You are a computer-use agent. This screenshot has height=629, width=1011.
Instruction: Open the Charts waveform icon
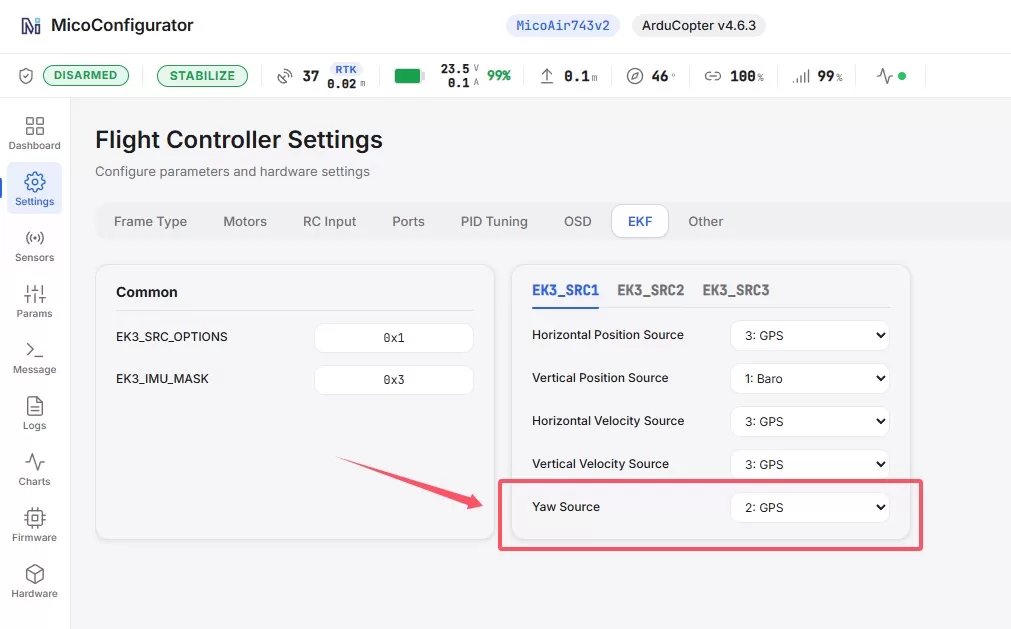pos(34,462)
